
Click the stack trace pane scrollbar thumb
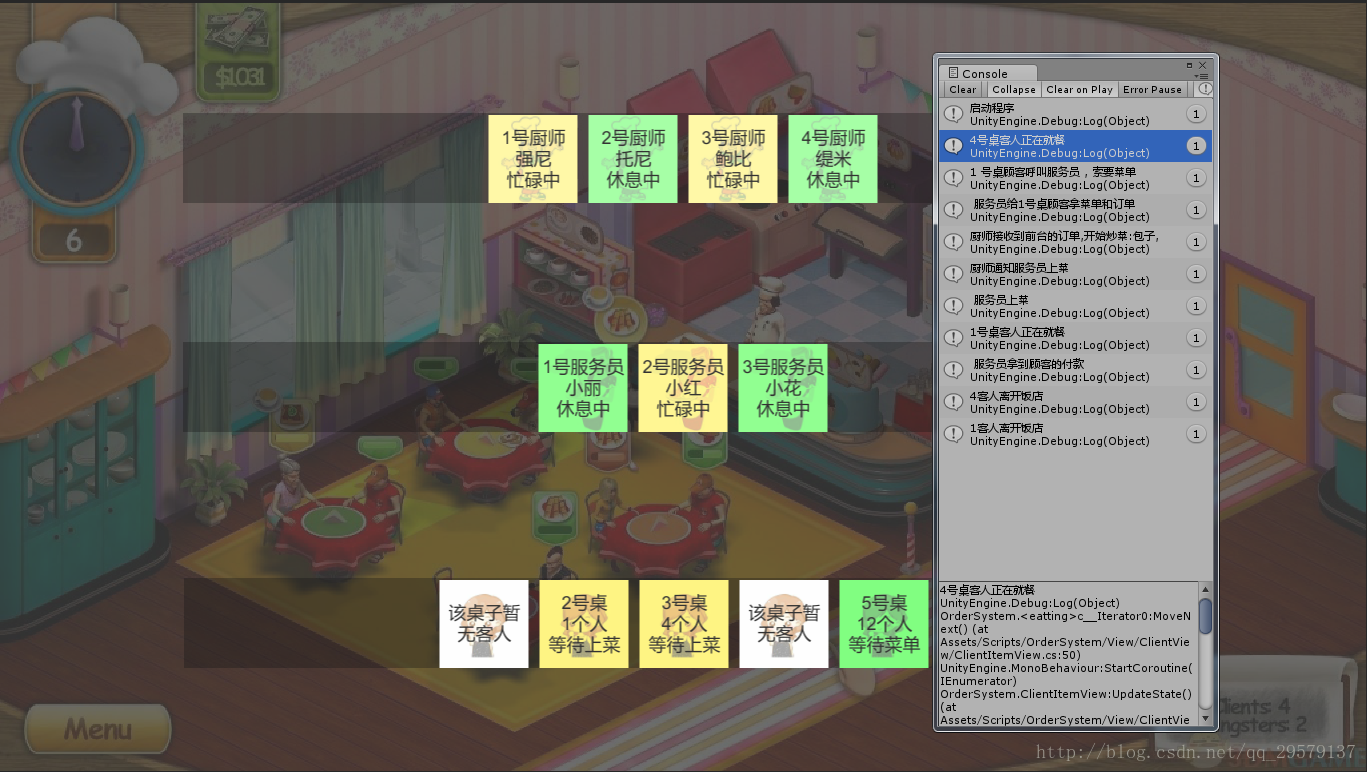coord(1205,615)
